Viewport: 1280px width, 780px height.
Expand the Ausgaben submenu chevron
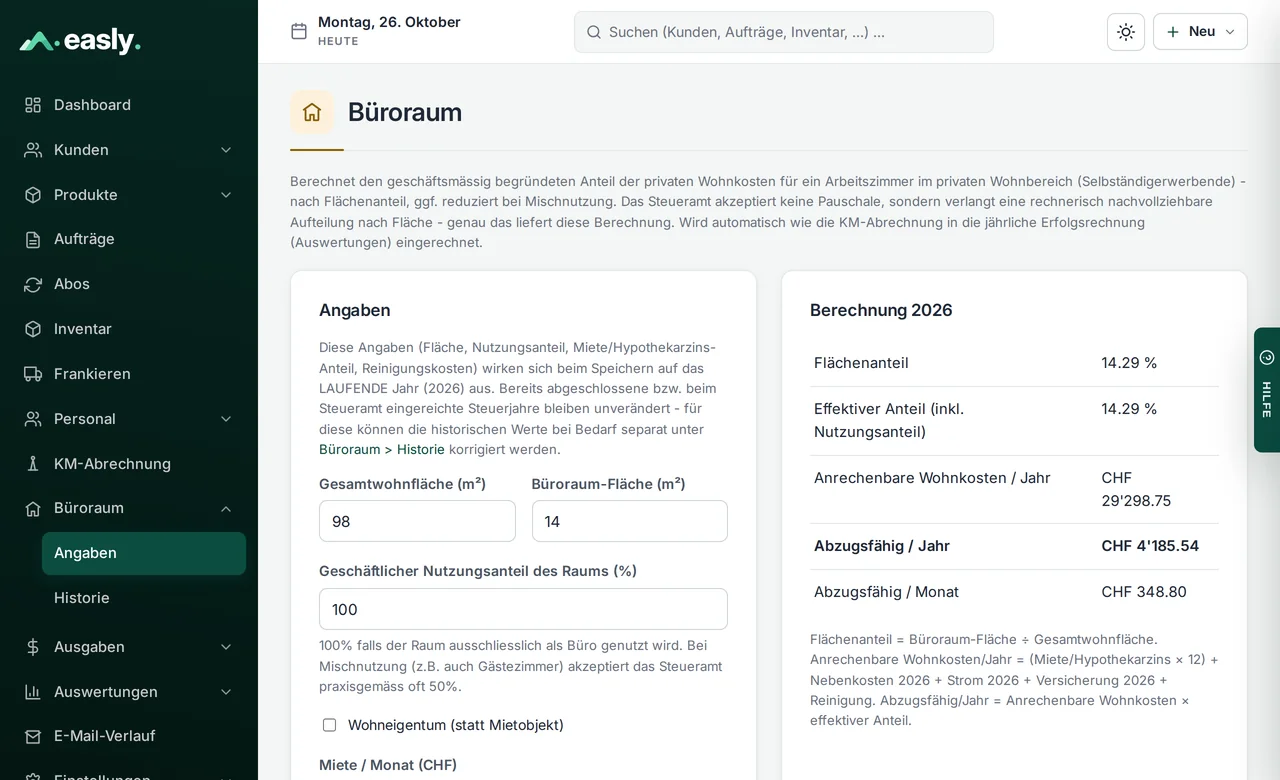[x=226, y=647]
